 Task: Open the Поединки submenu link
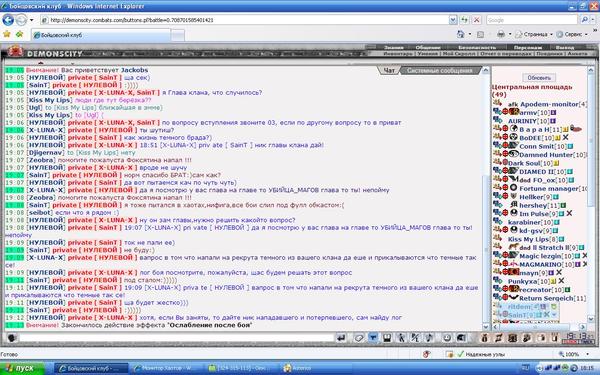tap(549, 54)
